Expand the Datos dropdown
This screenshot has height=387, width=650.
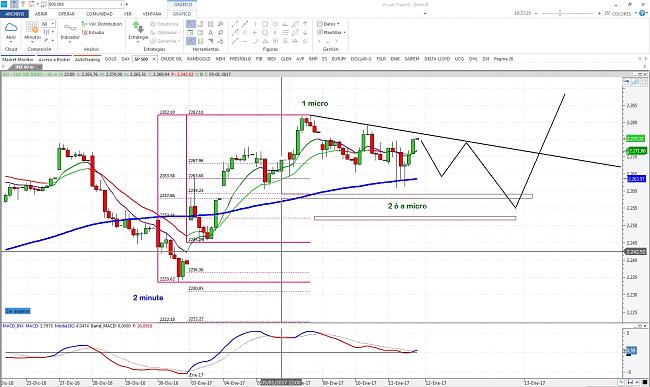click(x=328, y=24)
